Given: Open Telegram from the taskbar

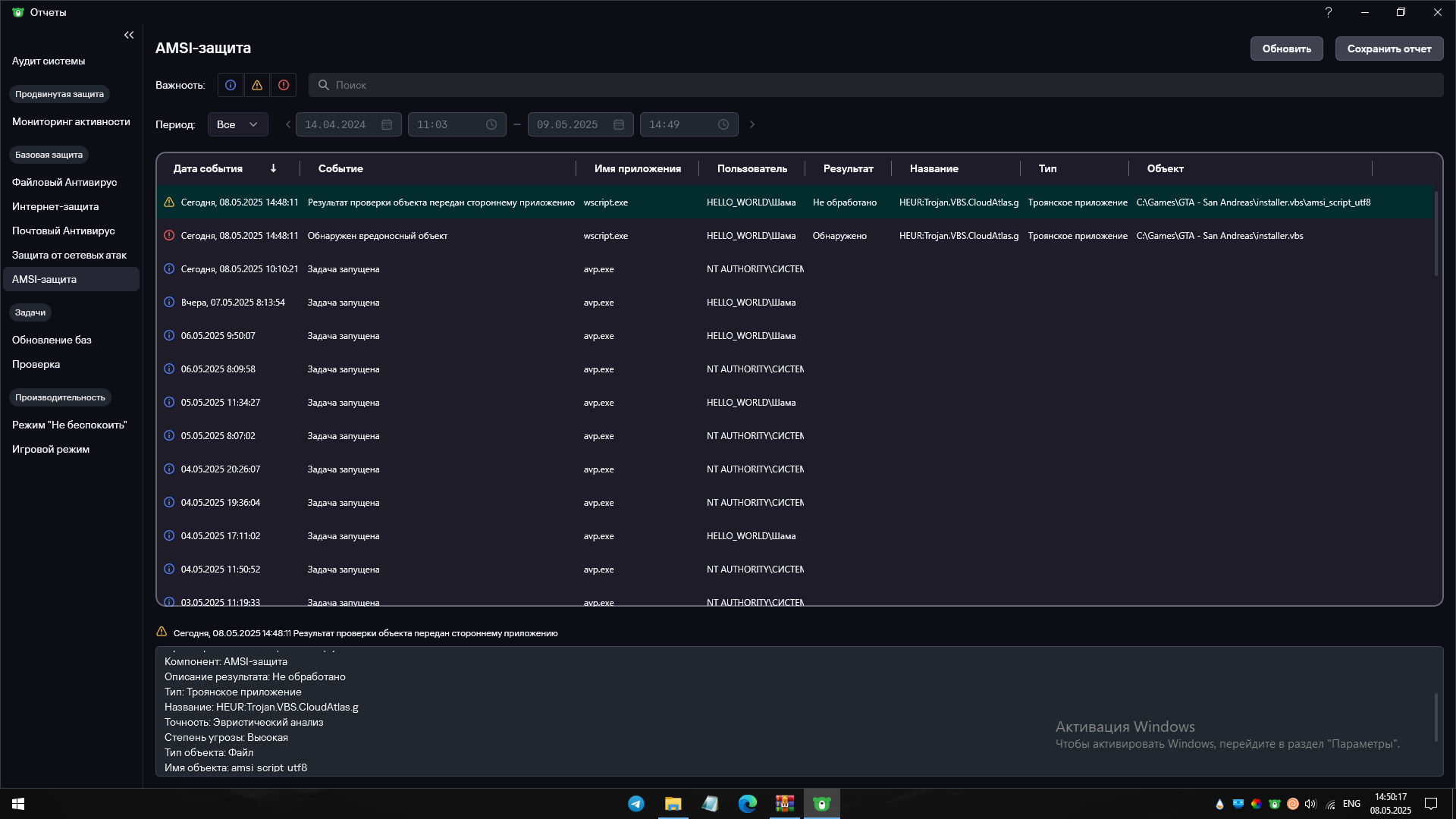Looking at the screenshot, I should coord(636,804).
